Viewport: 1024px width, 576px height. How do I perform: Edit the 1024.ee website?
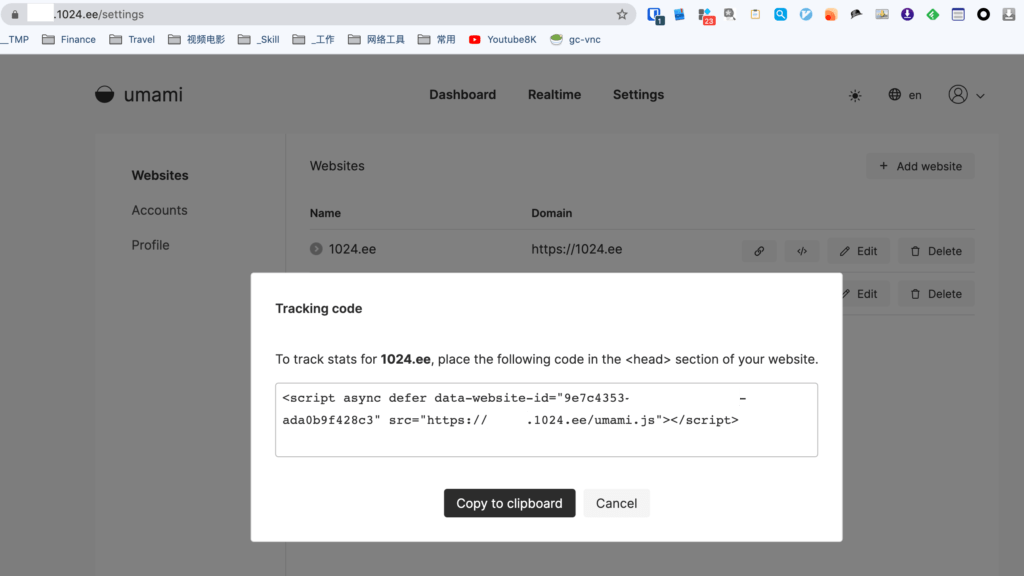click(859, 251)
